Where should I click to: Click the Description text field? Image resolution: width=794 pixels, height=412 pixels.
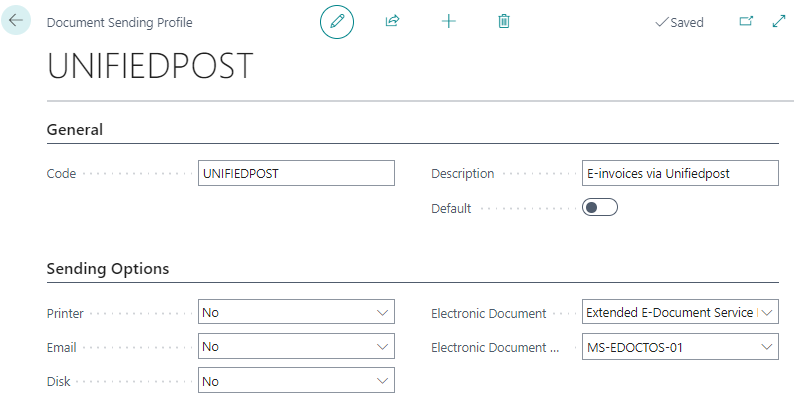click(x=679, y=173)
